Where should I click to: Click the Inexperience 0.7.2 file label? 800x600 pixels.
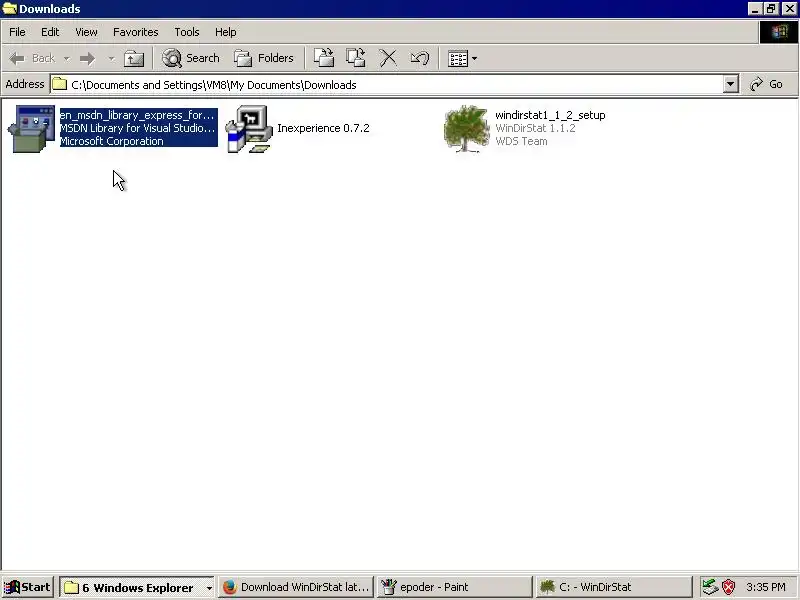pos(323,128)
